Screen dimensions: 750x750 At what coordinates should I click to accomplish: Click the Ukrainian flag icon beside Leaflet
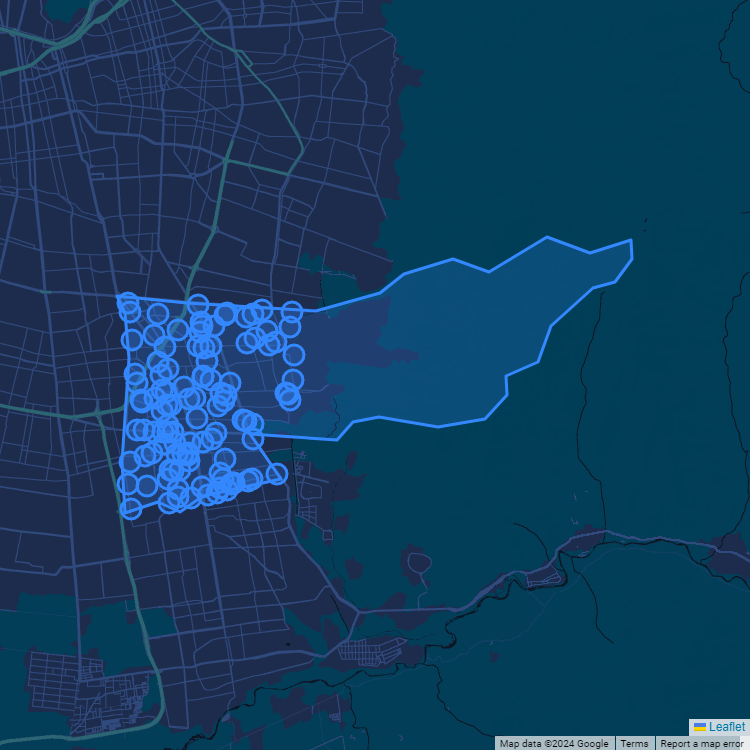point(700,726)
